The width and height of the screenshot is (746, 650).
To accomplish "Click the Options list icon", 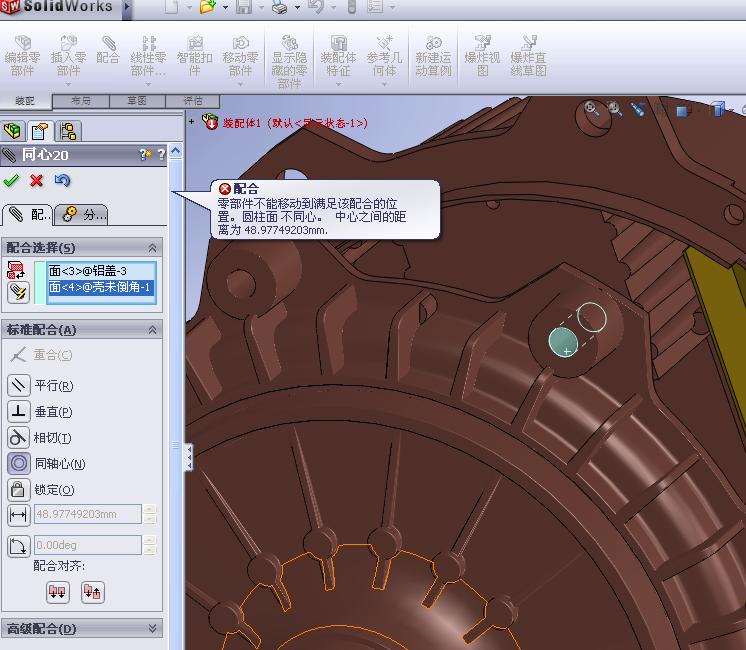I will click(375, 7).
